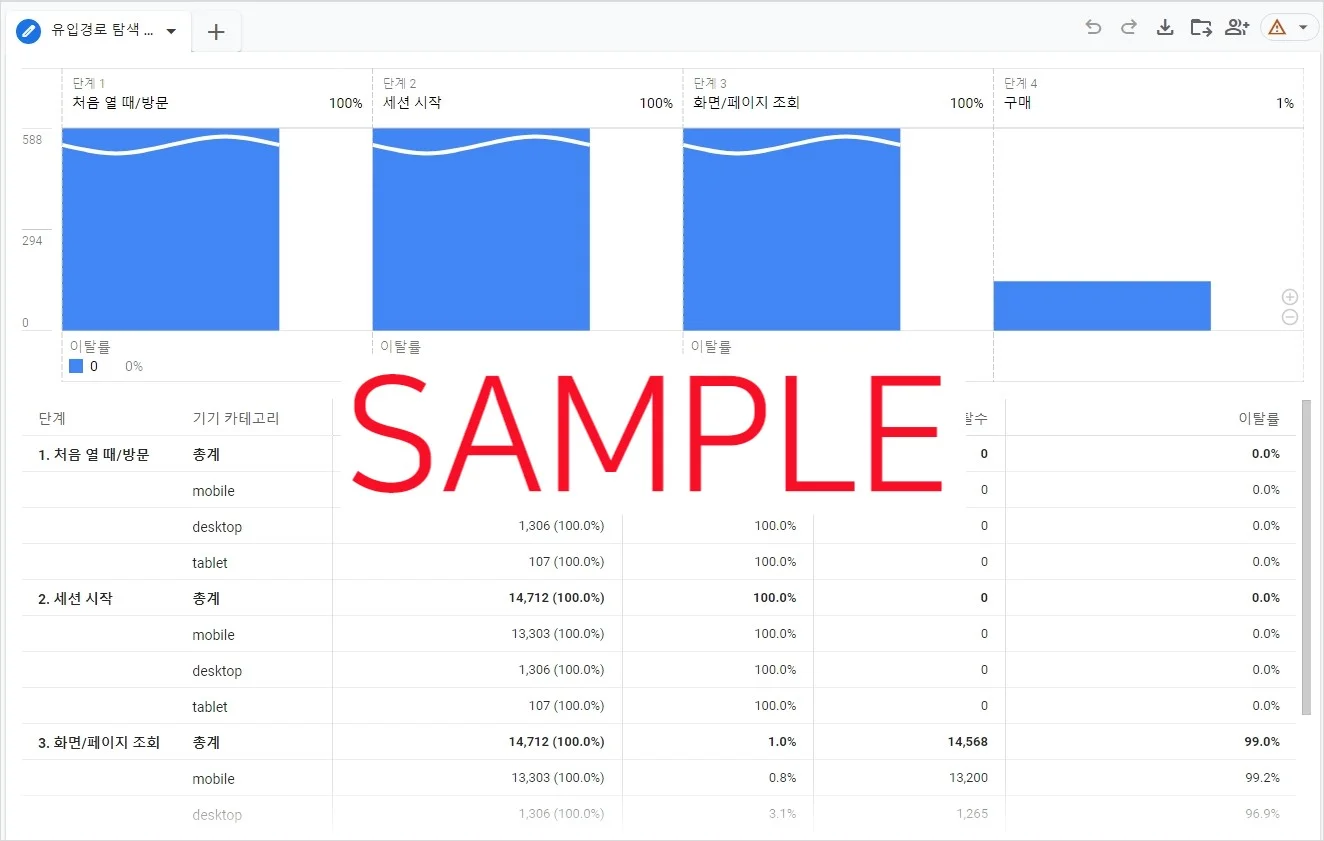Share the exploration via folder-arrow icon
This screenshot has height=841, width=1324.
tap(1201, 27)
